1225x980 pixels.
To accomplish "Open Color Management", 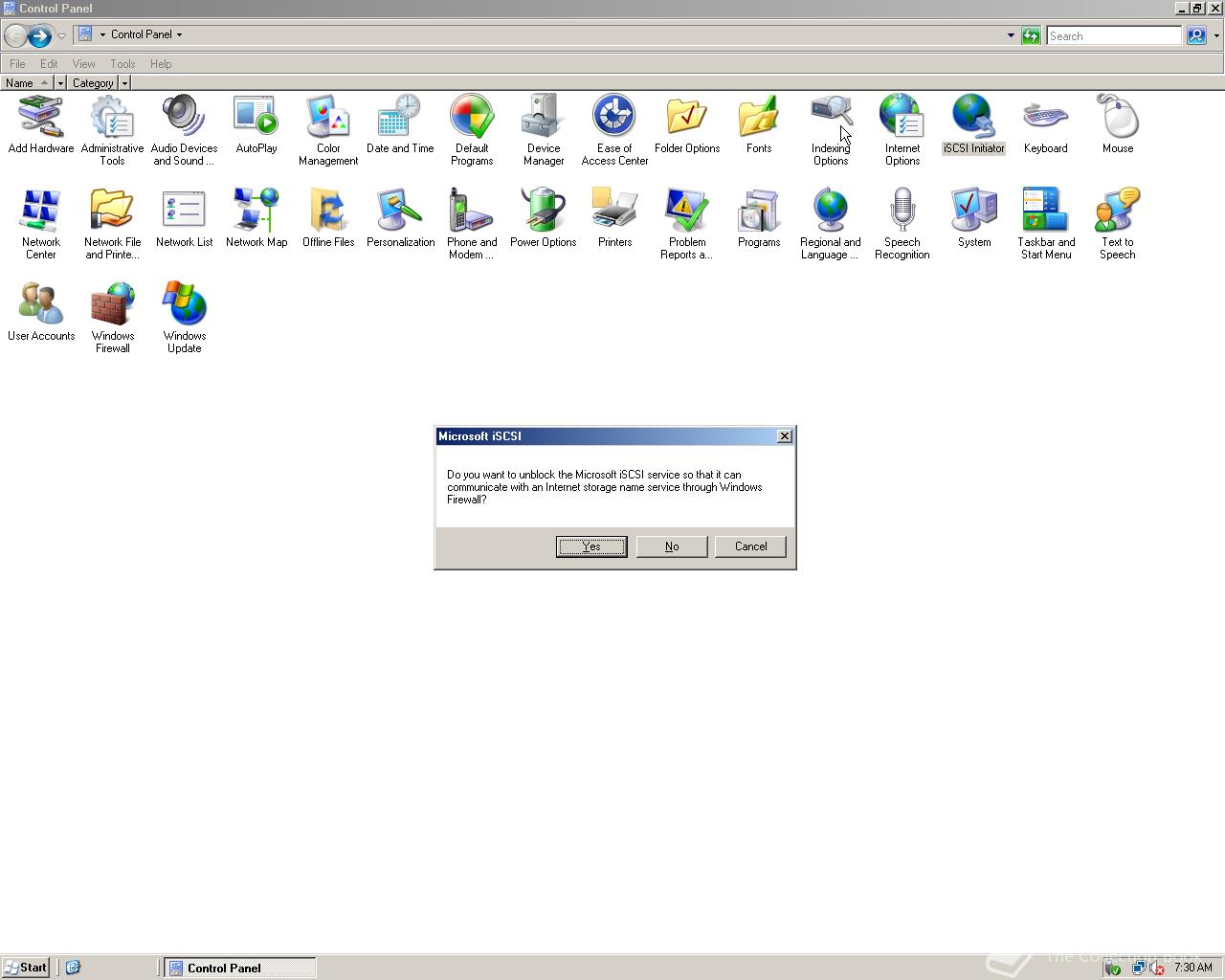I will [328, 130].
